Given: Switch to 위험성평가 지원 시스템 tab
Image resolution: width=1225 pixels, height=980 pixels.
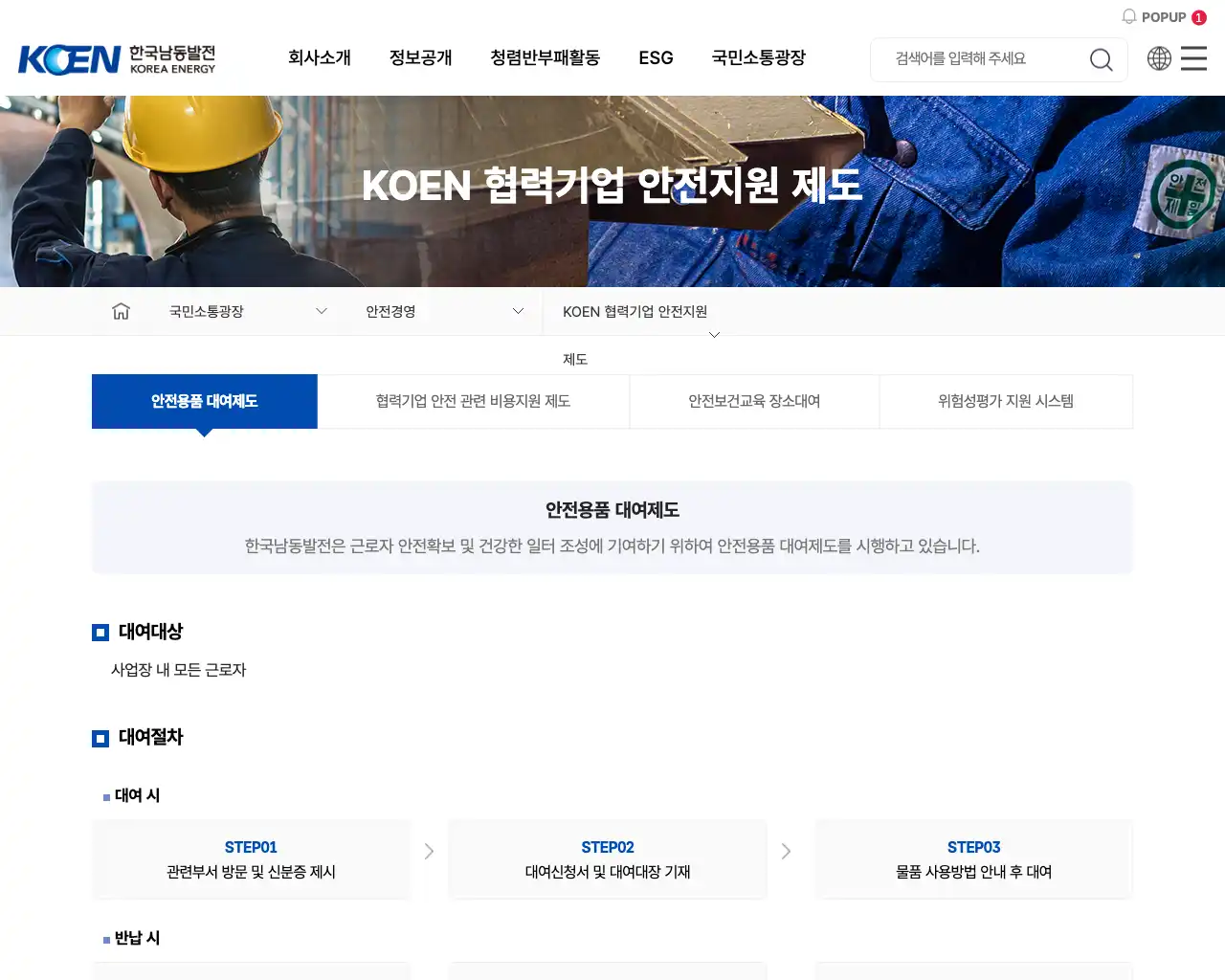Looking at the screenshot, I should [x=1006, y=401].
